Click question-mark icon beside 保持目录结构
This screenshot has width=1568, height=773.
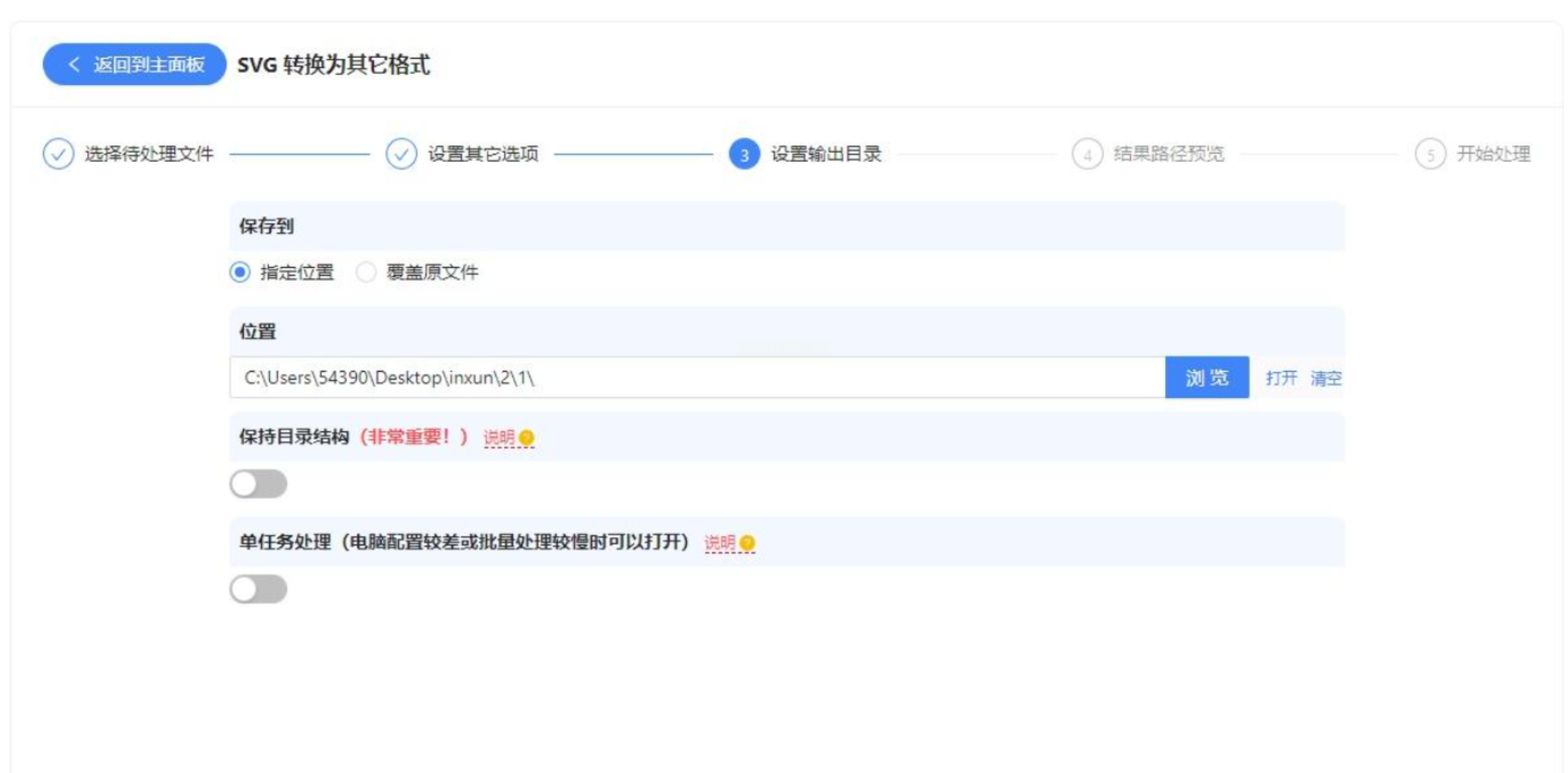tap(527, 437)
